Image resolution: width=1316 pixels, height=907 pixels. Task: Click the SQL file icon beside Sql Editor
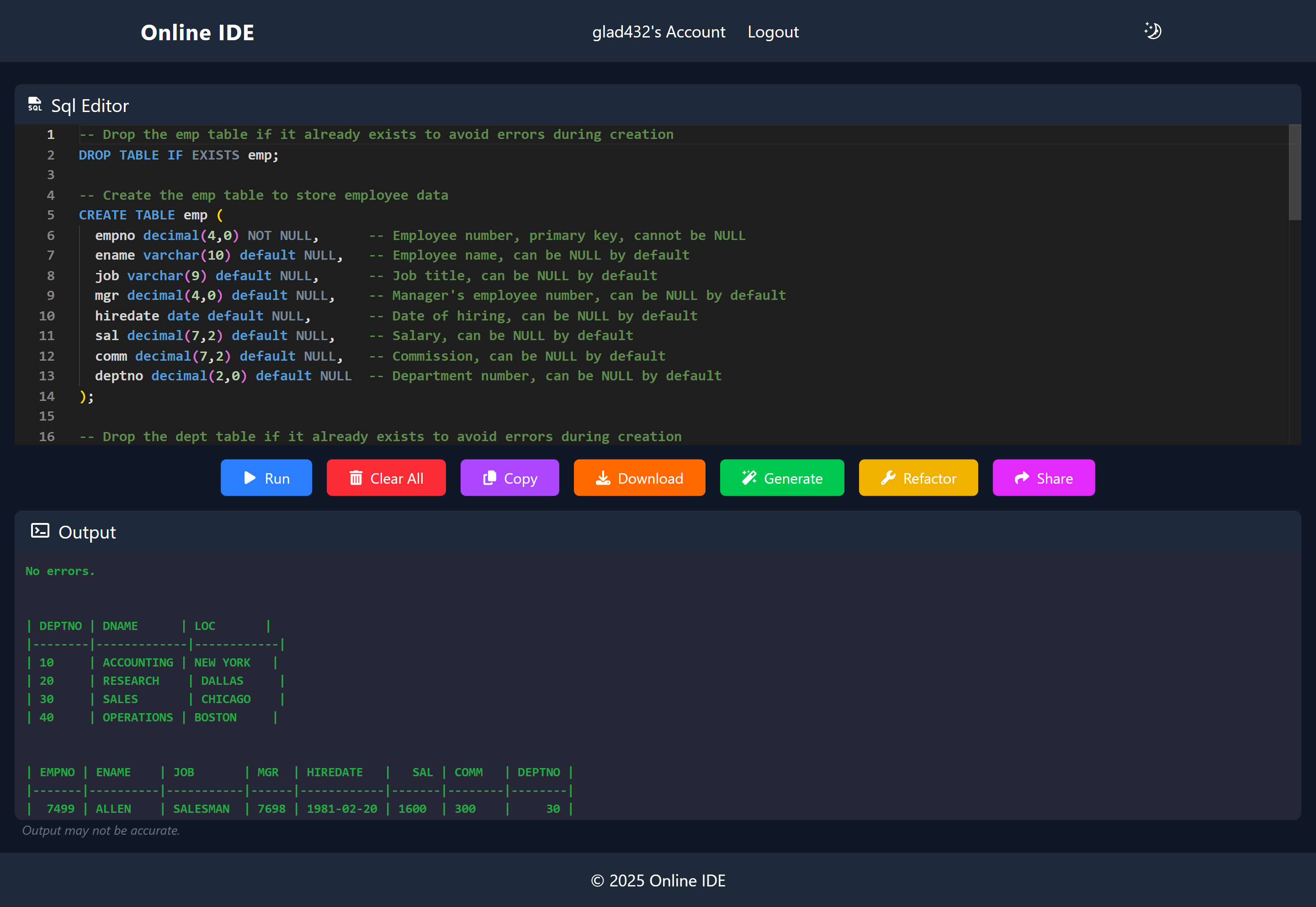point(35,105)
